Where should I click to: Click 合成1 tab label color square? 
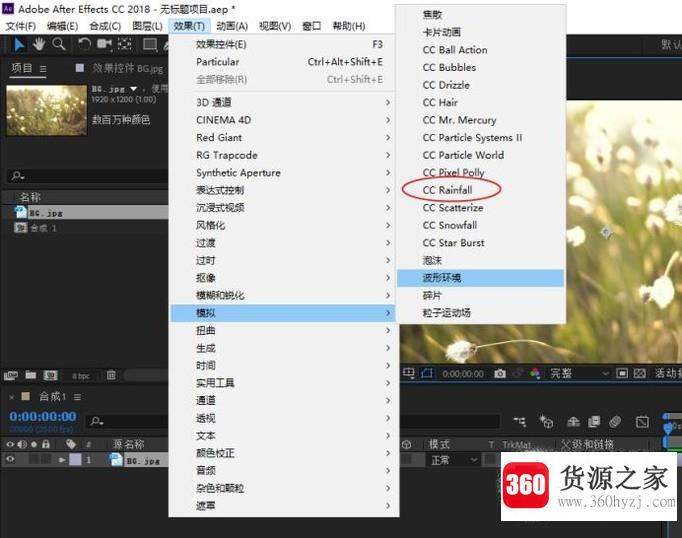click(x=26, y=396)
